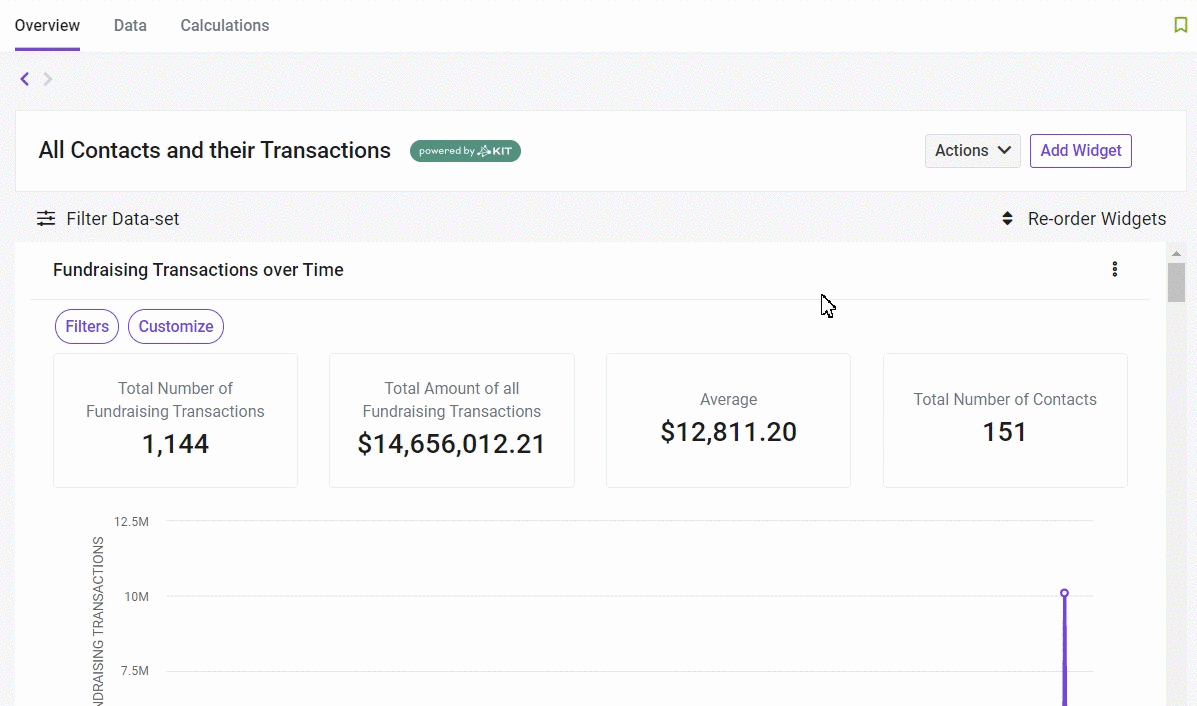
Task: Click the 10M axis label
Action: (137, 597)
